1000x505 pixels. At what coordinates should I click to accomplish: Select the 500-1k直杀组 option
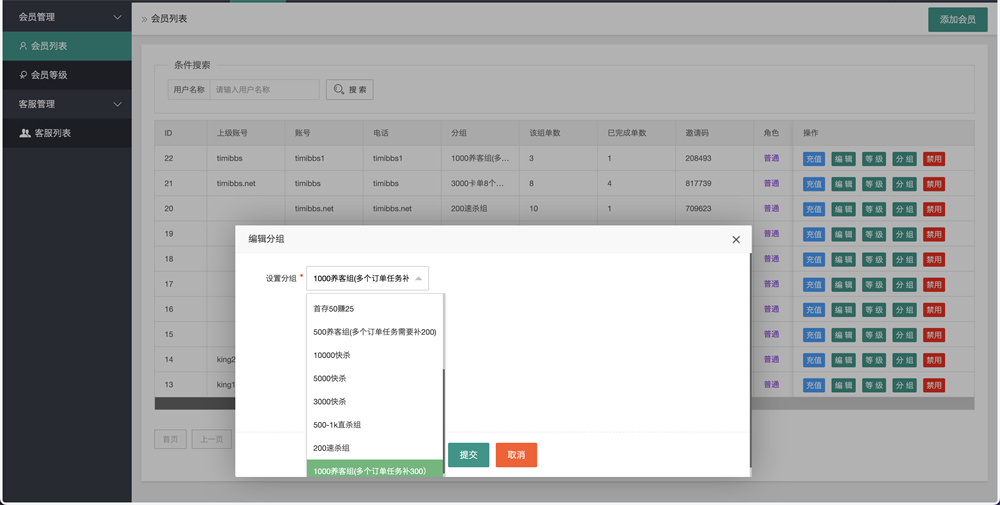coord(337,425)
